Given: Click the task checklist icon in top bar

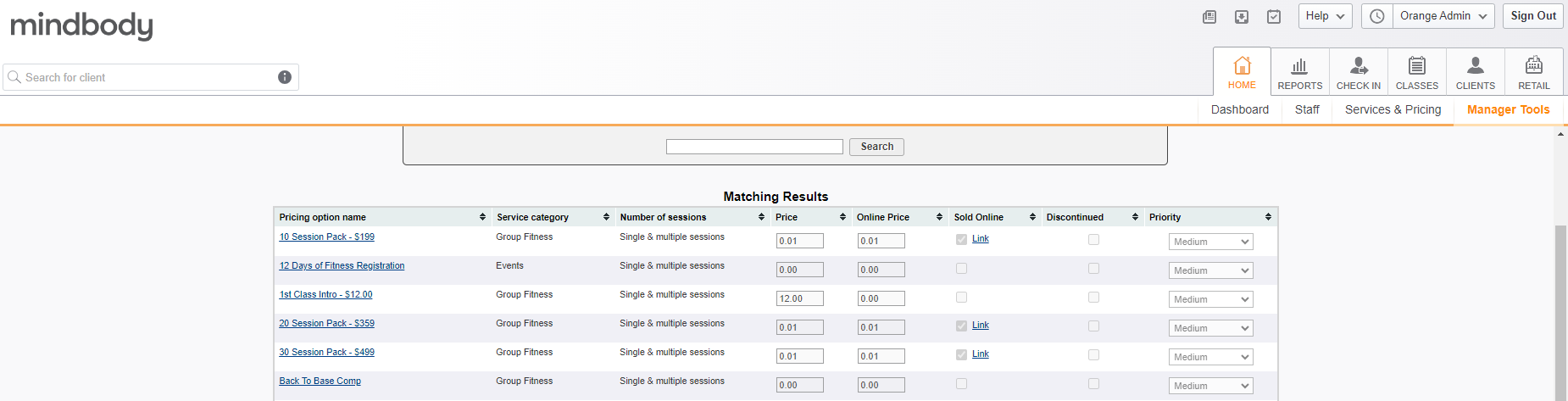Looking at the screenshot, I should pyautogui.click(x=1274, y=17).
